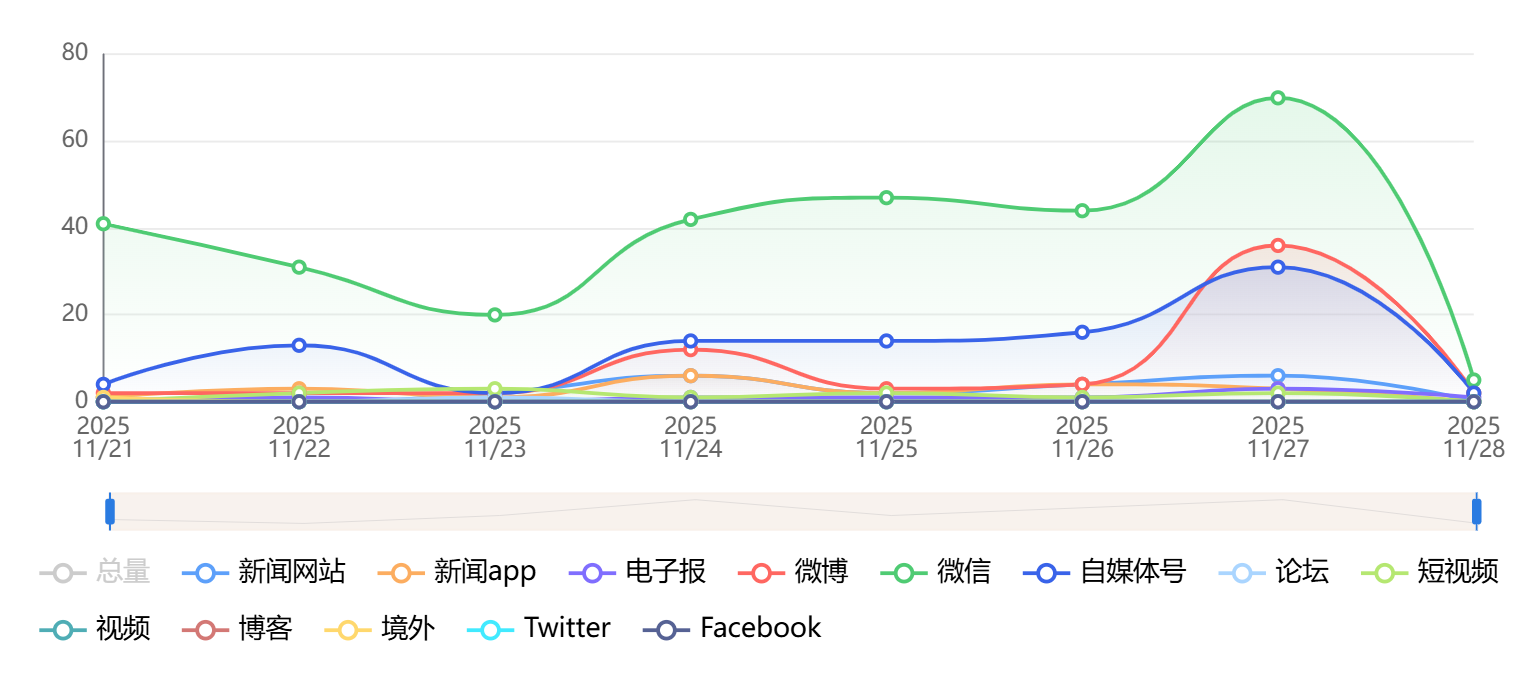This screenshot has width=1535, height=680.
Task: Toggle 博客 legend item
Action: [237, 628]
